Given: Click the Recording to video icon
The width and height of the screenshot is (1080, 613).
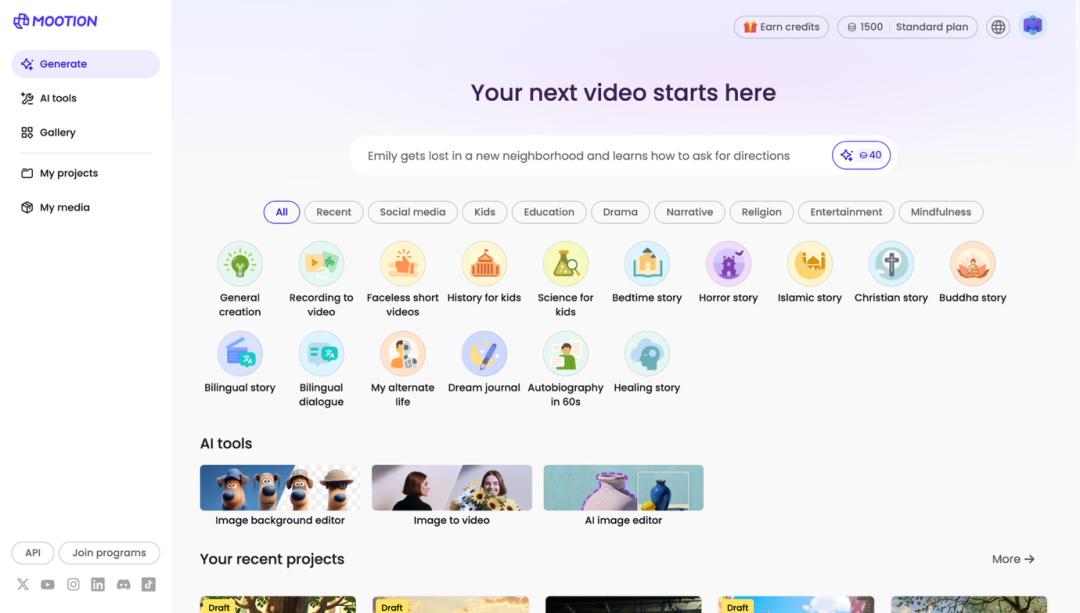Looking at the screenshot, I should coord(321,264).
